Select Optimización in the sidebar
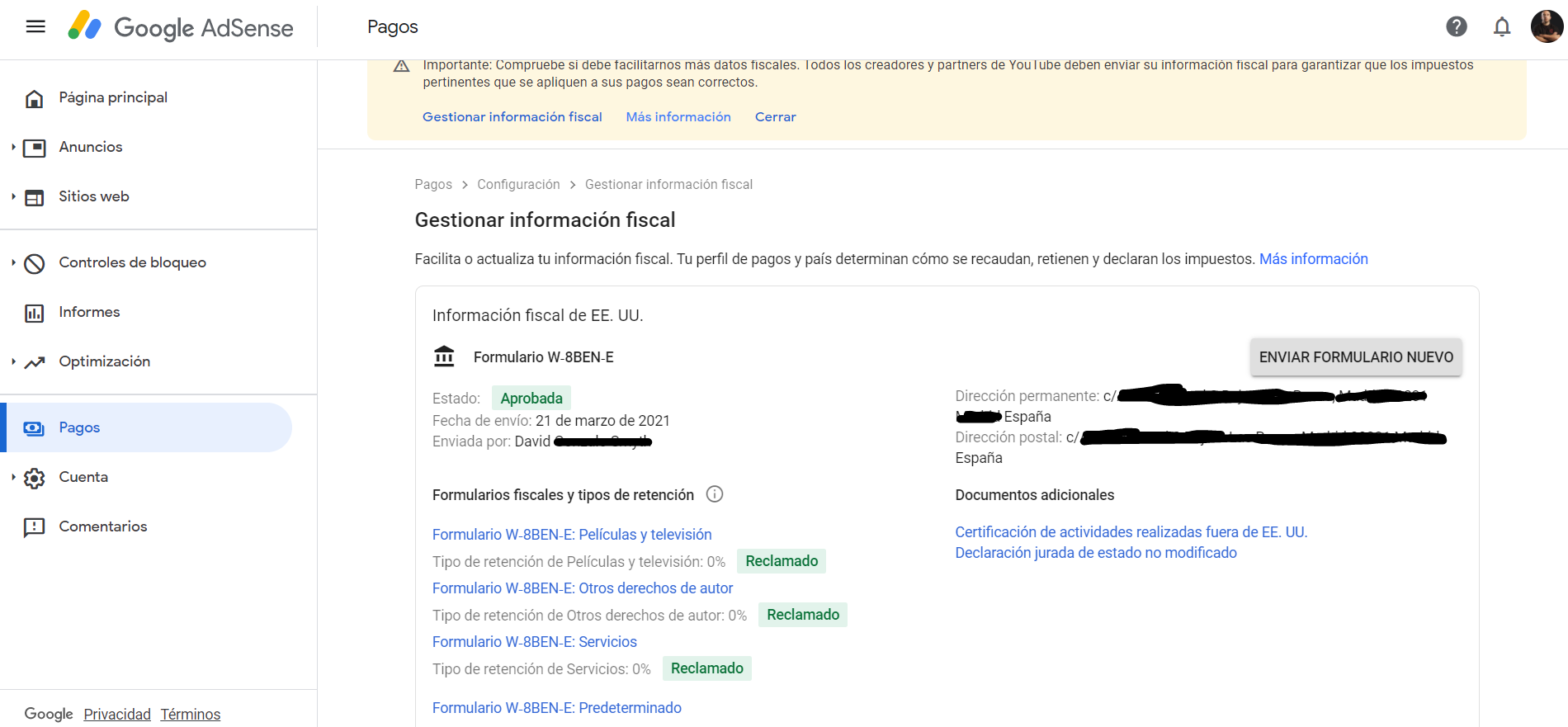The height and width of the screenshot is (727, 1568). [104, 361]
